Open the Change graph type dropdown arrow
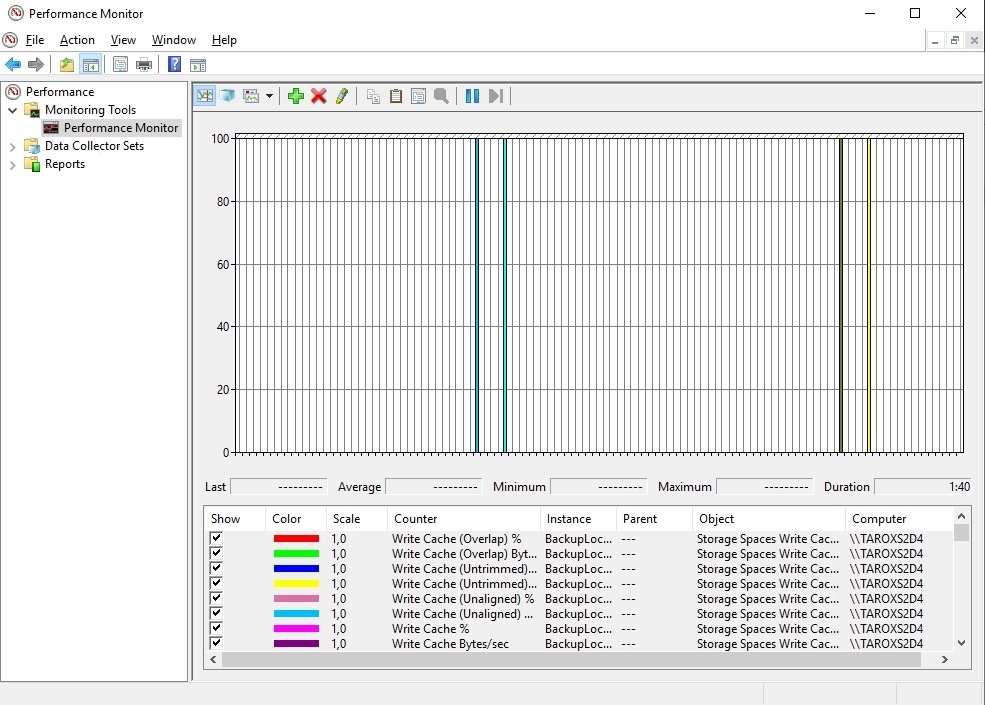The height and width of the screenshot is (705, 985). click(x=269, y=96)
